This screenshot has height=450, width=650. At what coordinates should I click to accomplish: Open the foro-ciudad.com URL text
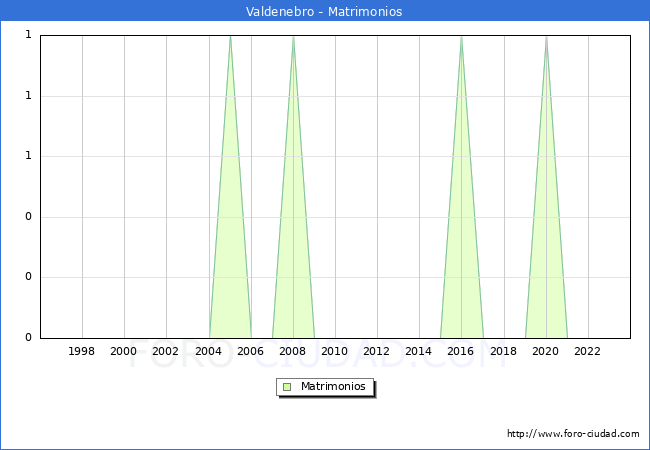pos(573,434)
